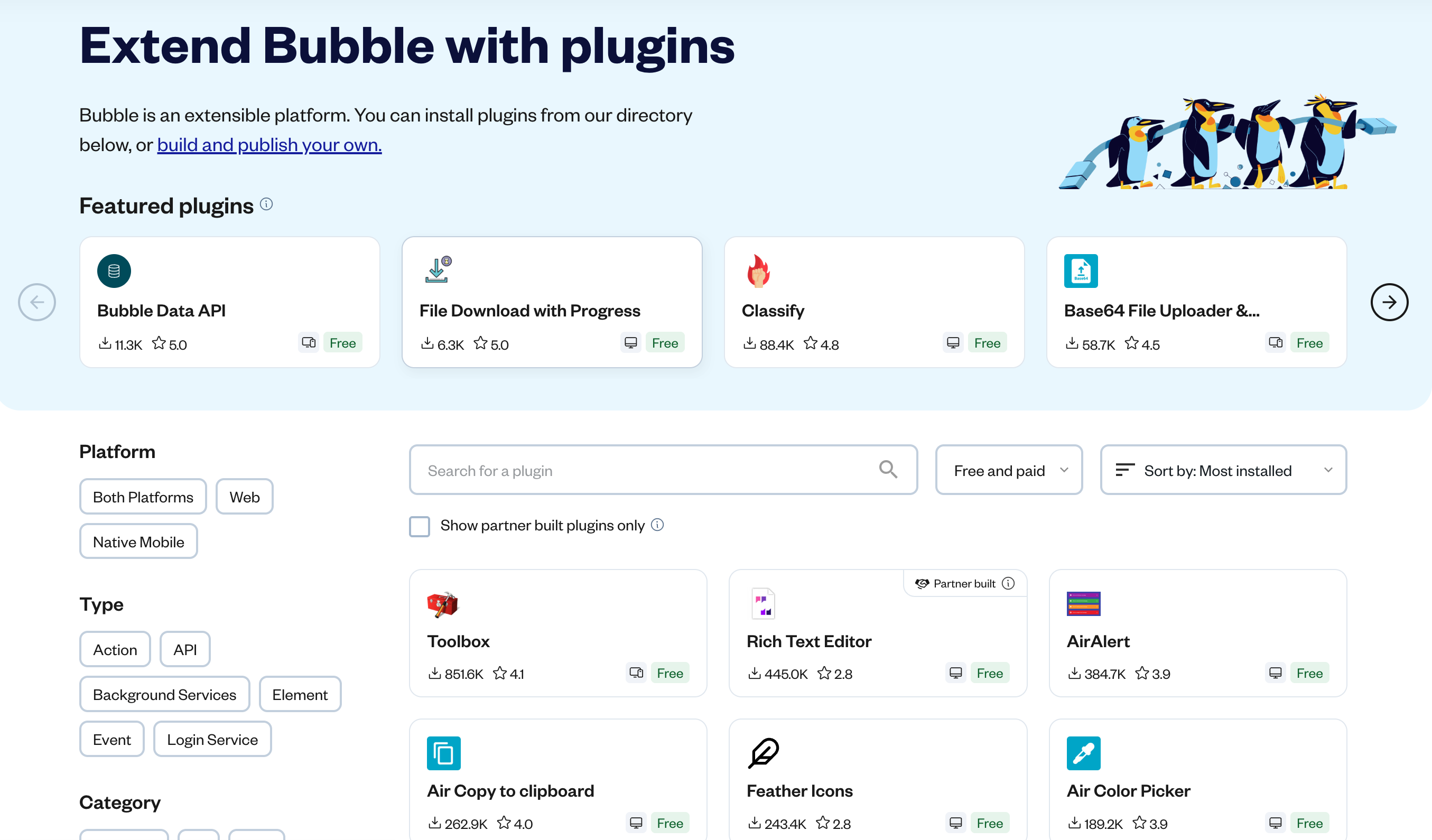1432x840 pixels.
Task: Toggle the Native Mobile platform filter
Action: tap(138, 540)
